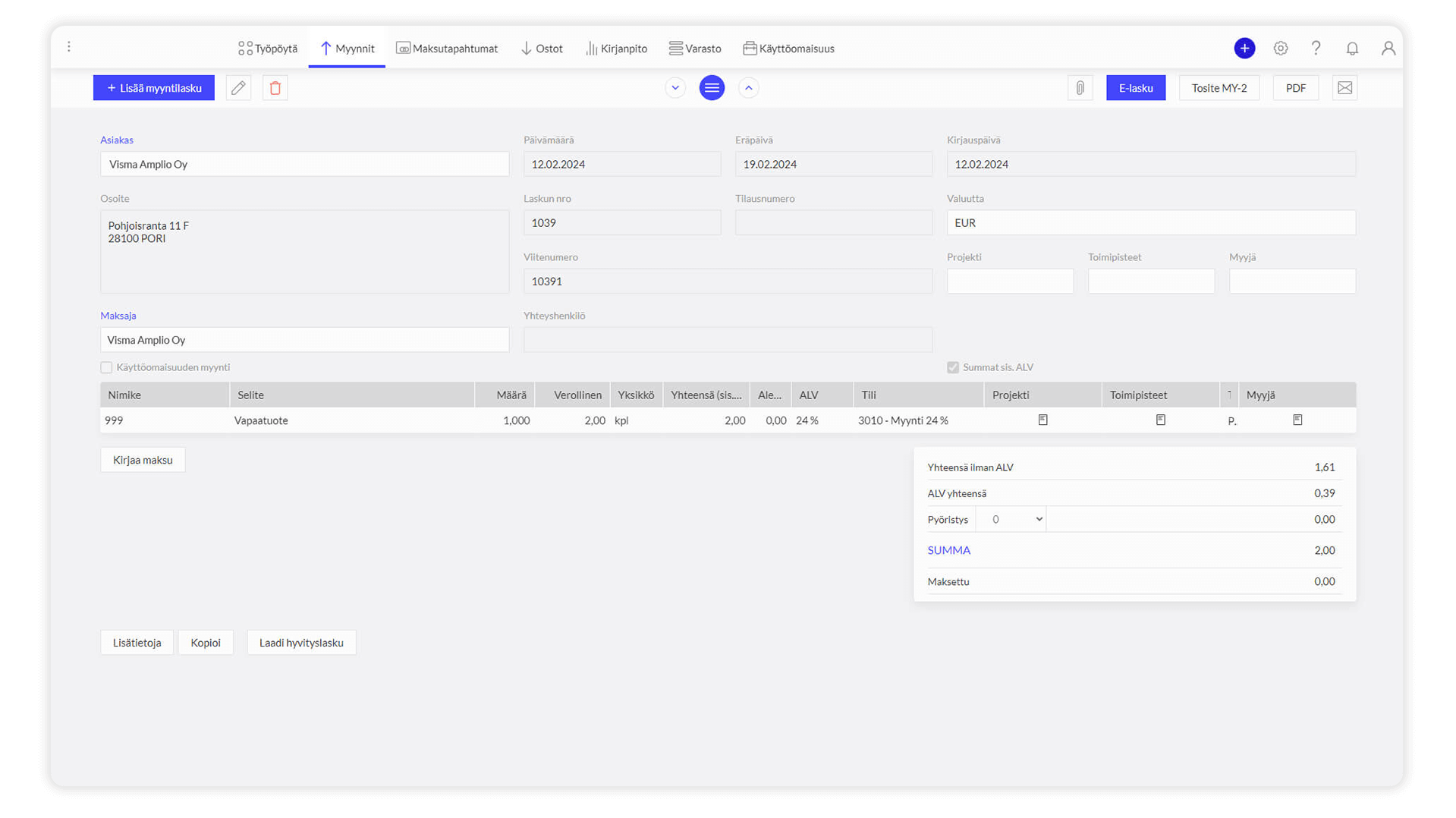This screenshot has width=1456, height=818.
Task: Go to next invoice with down chevron
Action: [675, 88]
